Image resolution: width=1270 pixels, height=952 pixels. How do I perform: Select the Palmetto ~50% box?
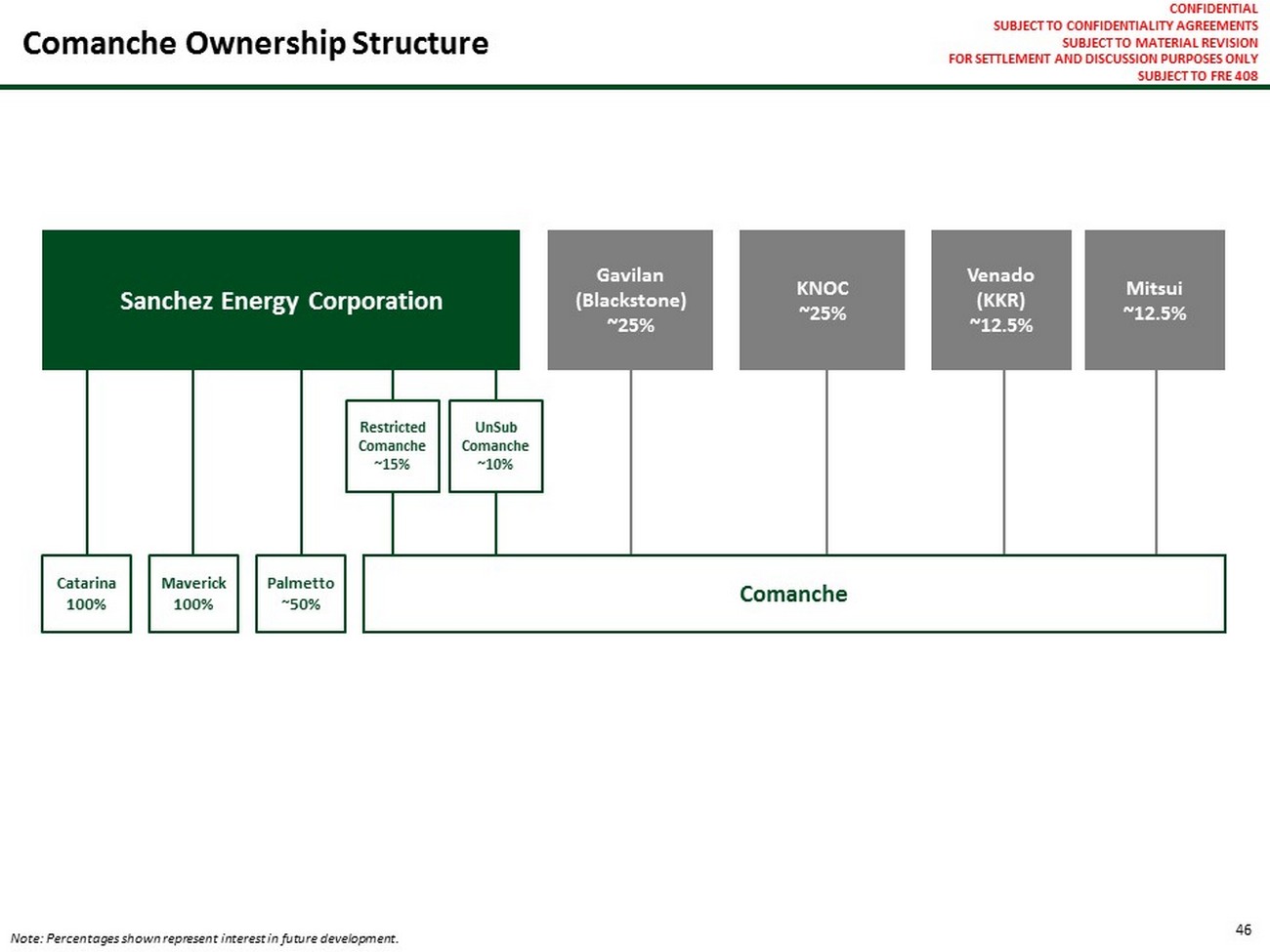300,594
